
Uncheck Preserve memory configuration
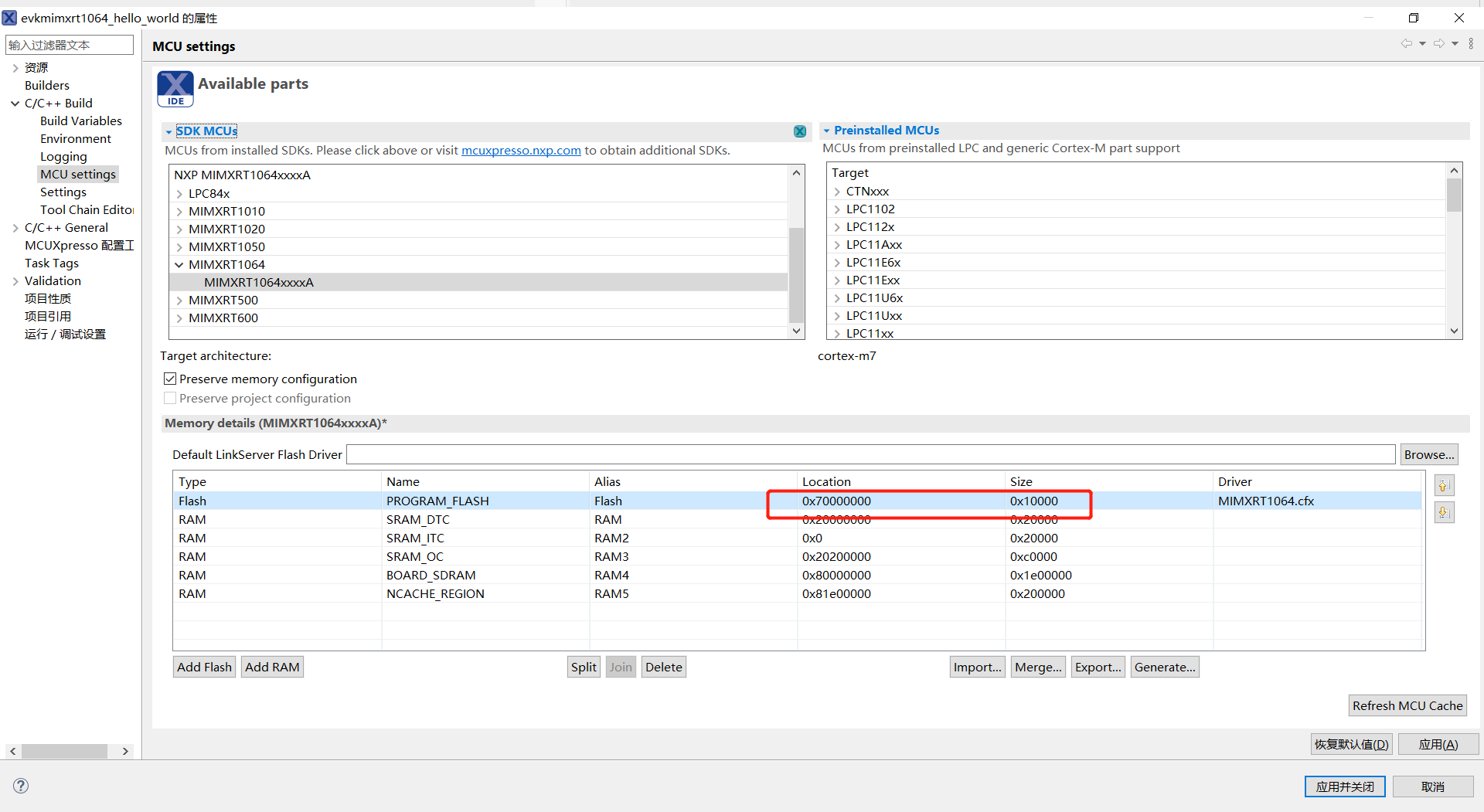170,379
